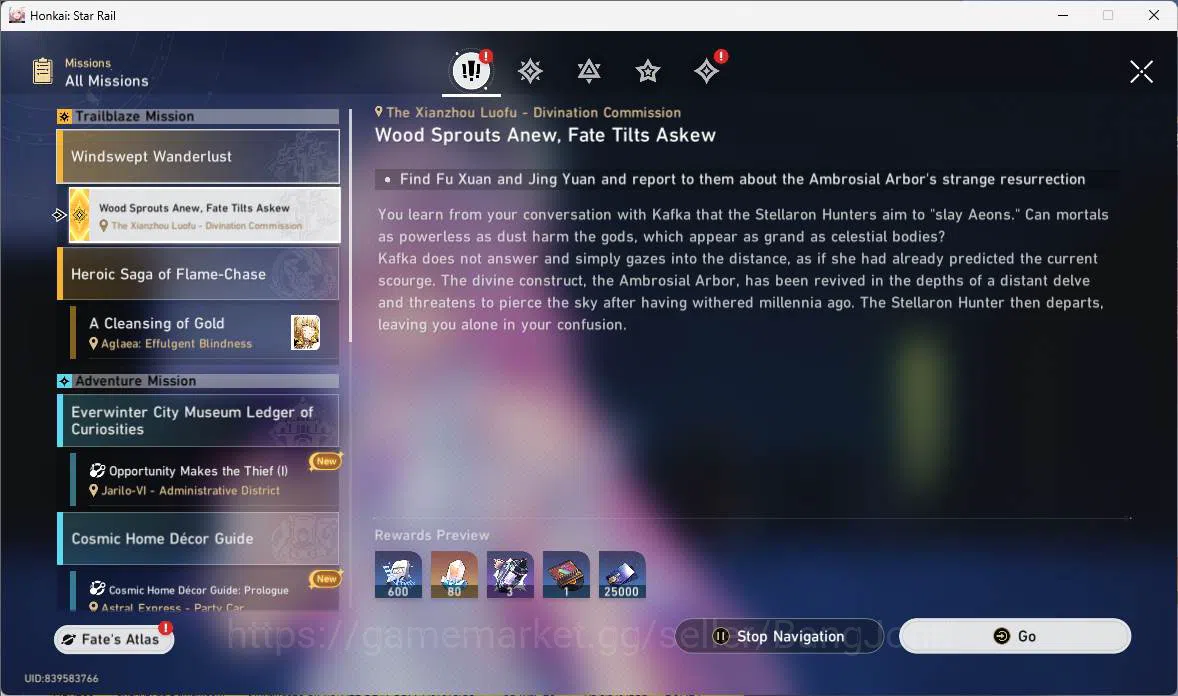The width and height of the screenshot is (1178, 696).
Task: Click the Find Fu Xuan and Jing Yuan objective
Action: 742,180
